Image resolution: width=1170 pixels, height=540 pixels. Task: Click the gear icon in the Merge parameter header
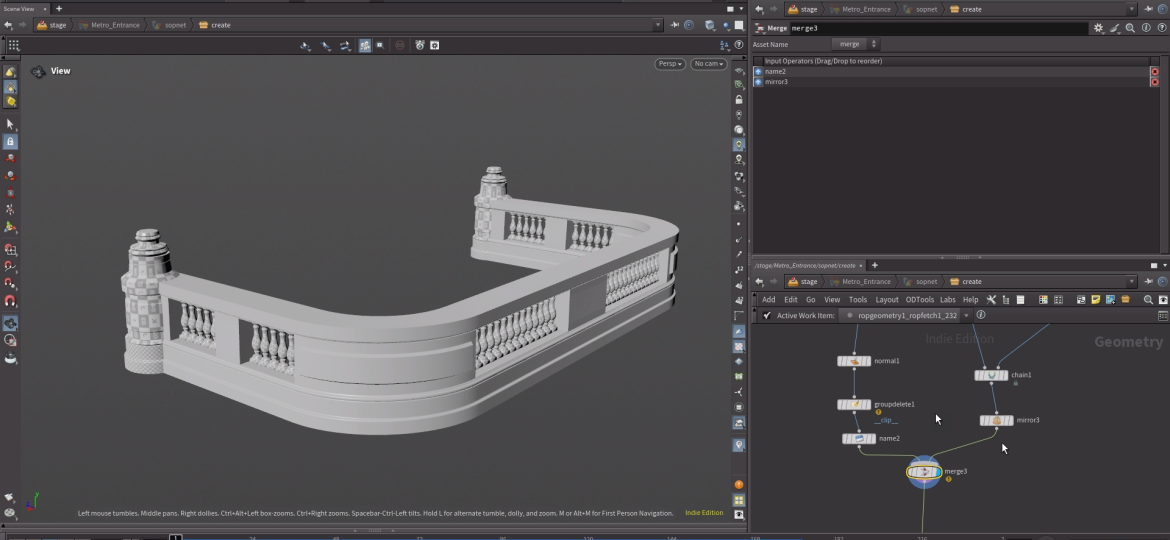point(1098,29)
